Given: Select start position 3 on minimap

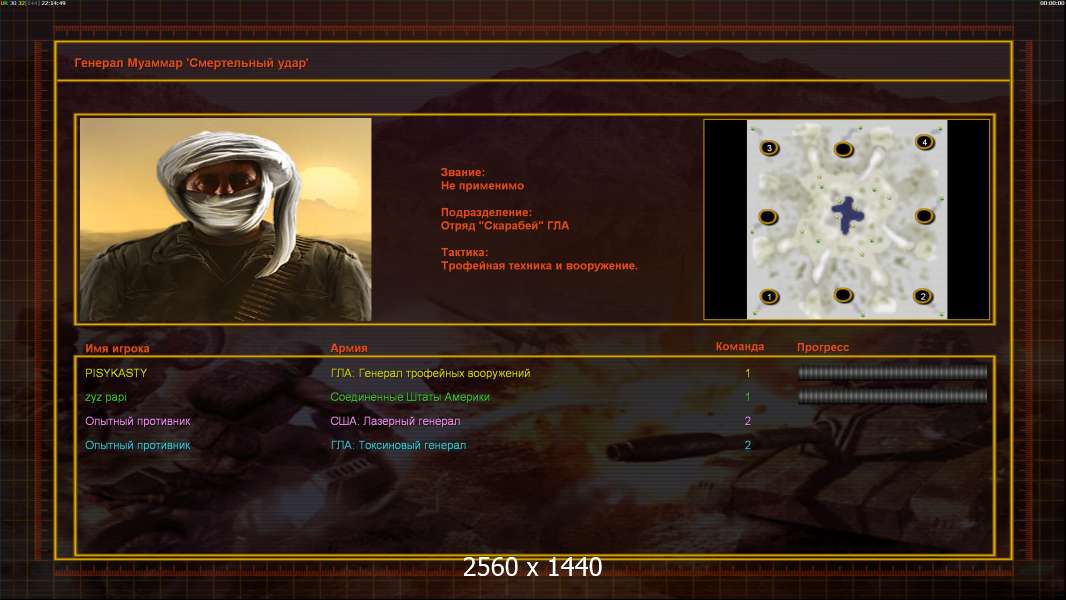Looking at the screenshot, I should tap(769, 147).
